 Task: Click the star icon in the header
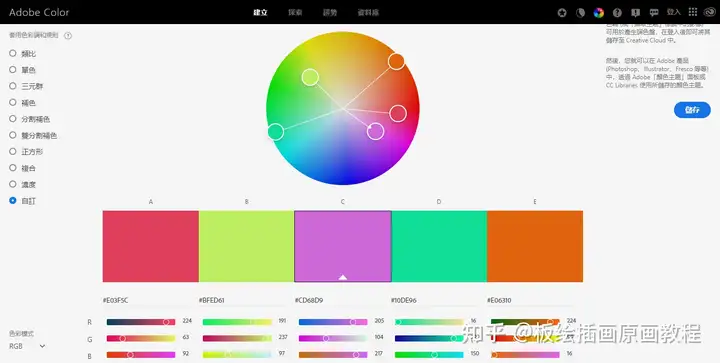[562, 13]
